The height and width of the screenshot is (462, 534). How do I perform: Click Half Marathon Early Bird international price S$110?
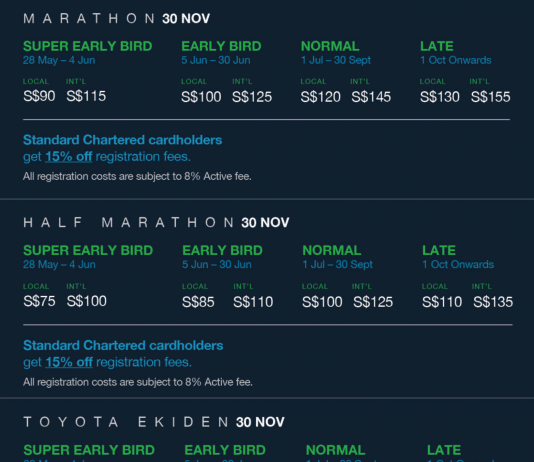click(253, 302)
